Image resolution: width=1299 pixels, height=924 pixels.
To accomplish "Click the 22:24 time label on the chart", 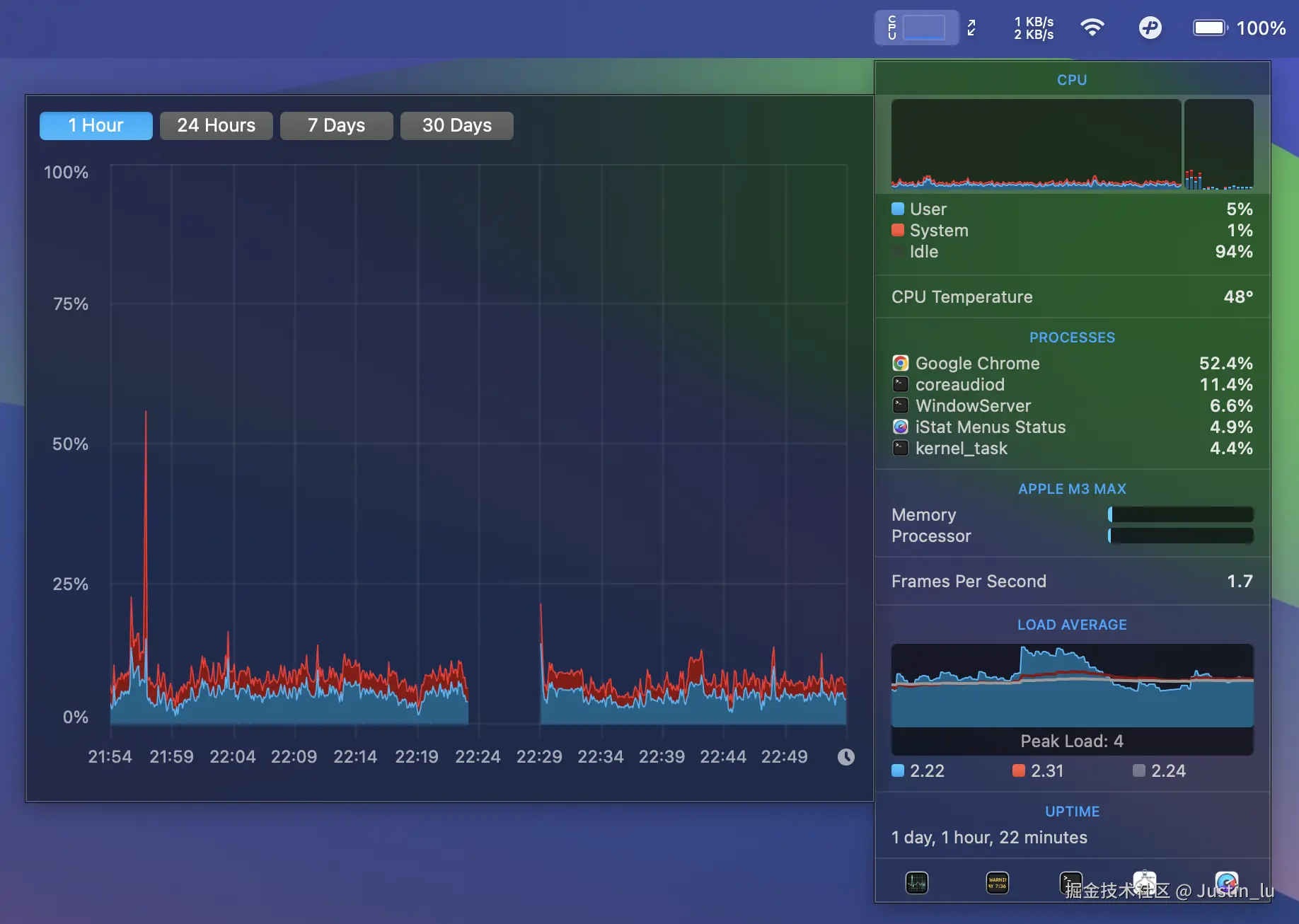I will tap(478, 757).
